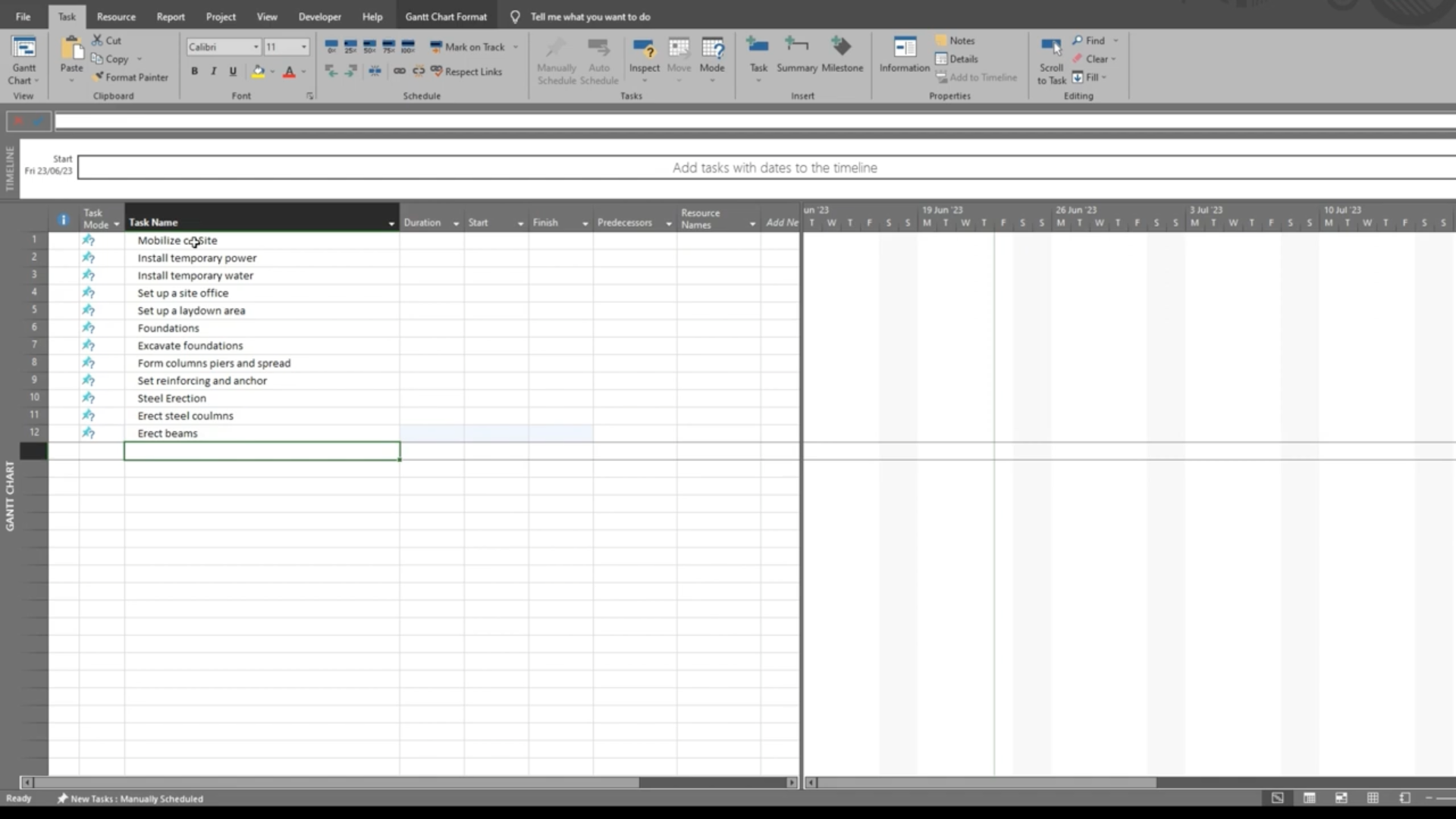Click the Indent task arrow icon
The height and width of the screenshot is (819, 1456).
[351, 71]
